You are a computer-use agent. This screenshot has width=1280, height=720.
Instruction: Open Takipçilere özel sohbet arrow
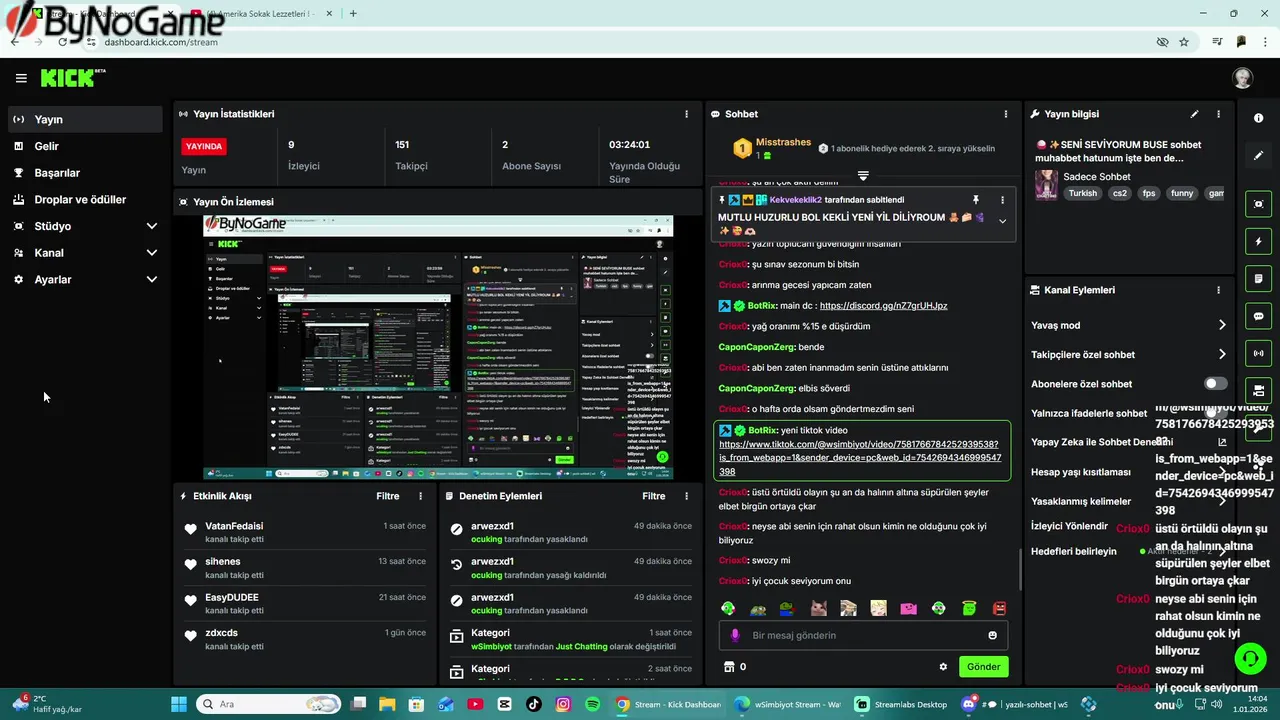(1221, 354)
